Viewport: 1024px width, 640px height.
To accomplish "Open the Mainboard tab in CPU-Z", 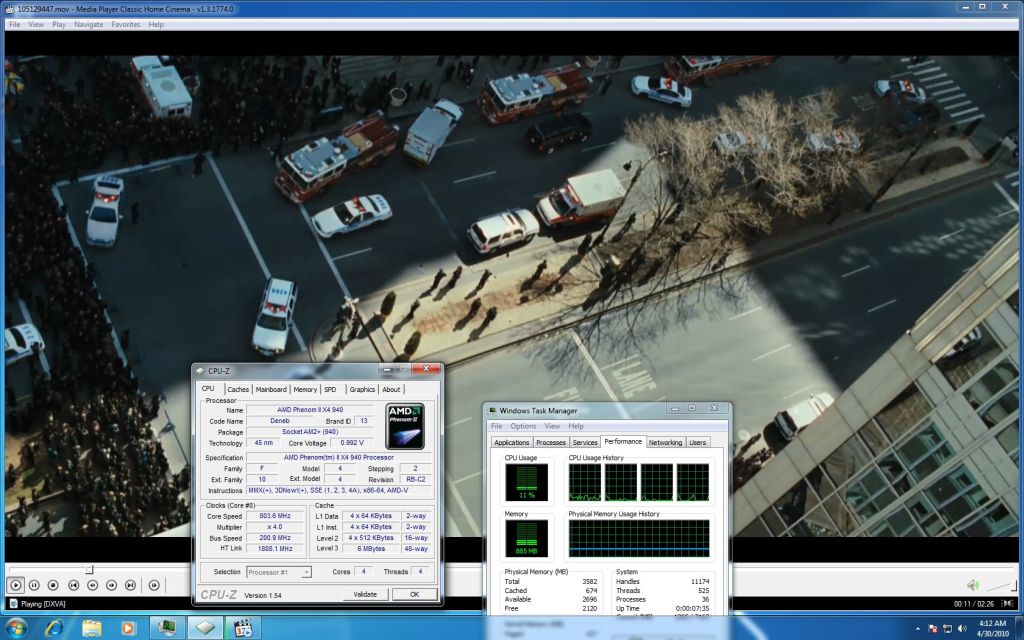I will (x=271, y=389).
